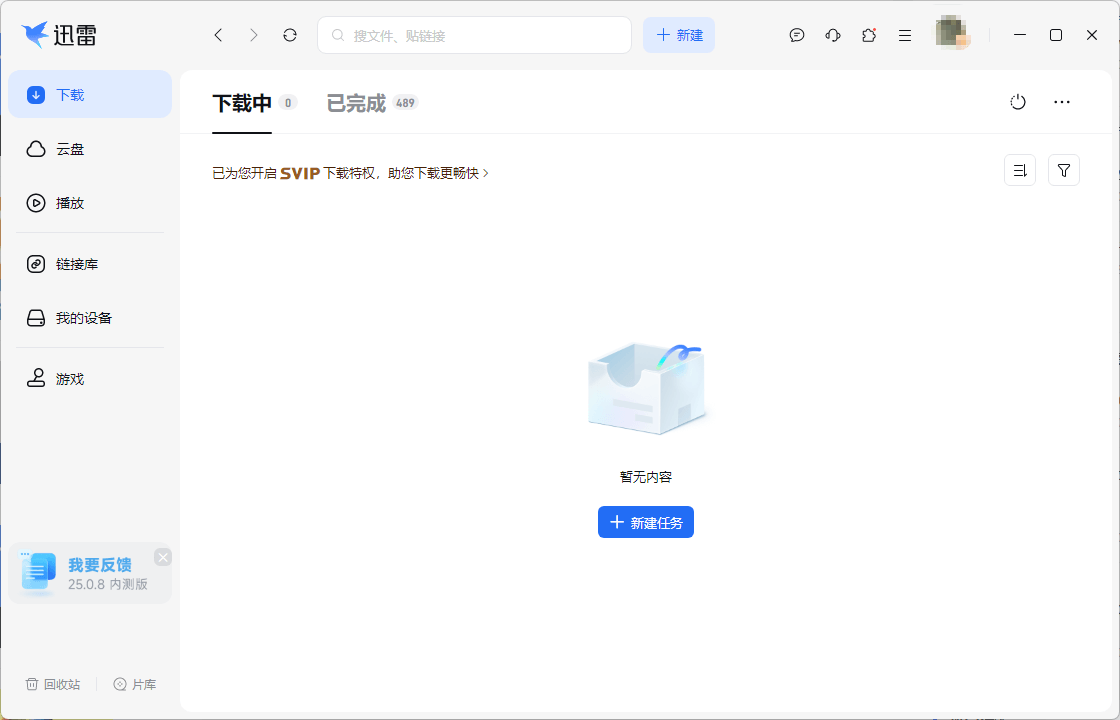Image resolution: width=1120 pixels, height=720 pixels.
Task: Open 链接库 in the sidebar
Action: tap(90, 264)
